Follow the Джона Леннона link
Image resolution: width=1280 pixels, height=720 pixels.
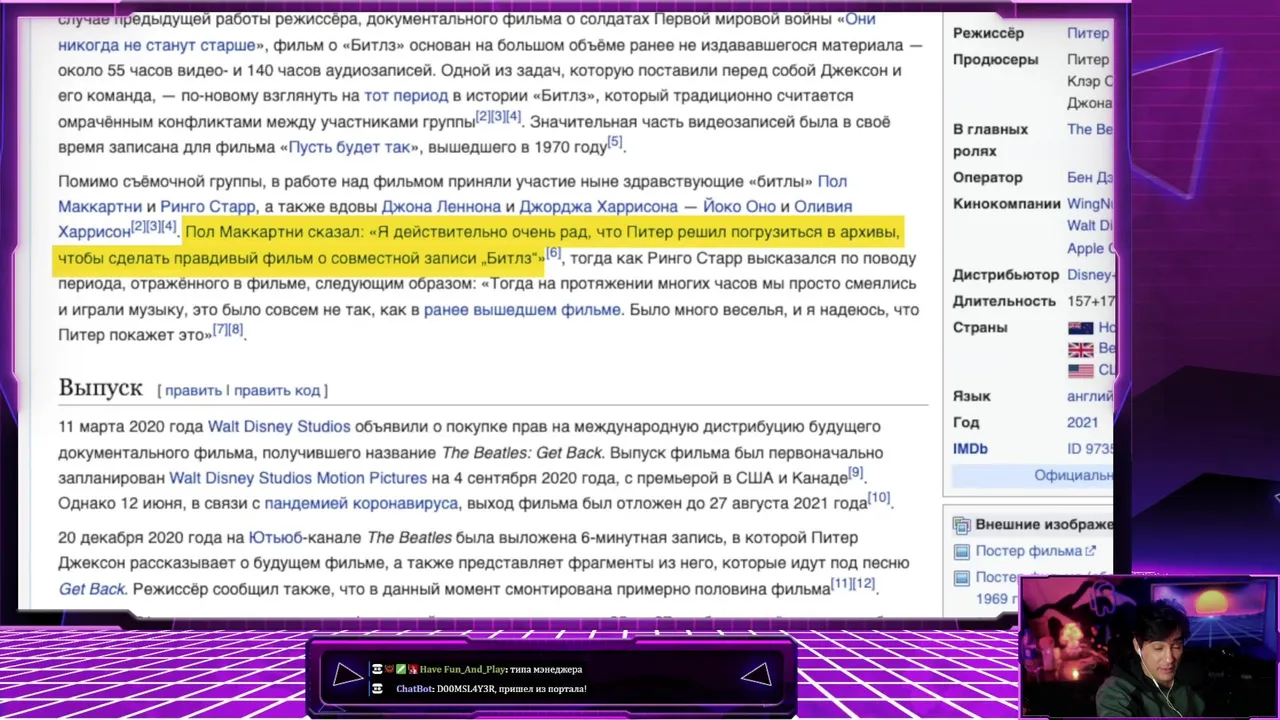coord(441,207)
